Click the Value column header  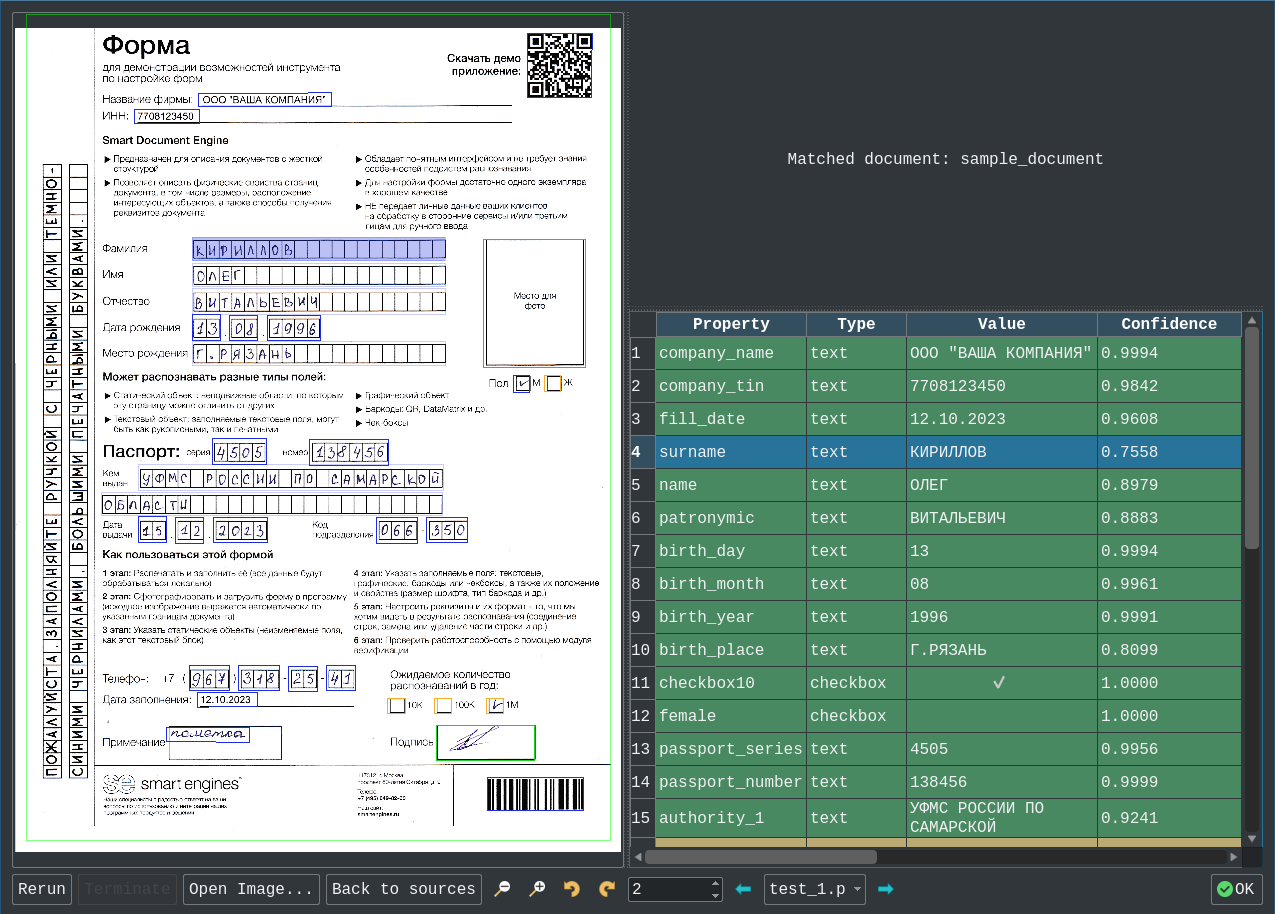[1002, 324]
